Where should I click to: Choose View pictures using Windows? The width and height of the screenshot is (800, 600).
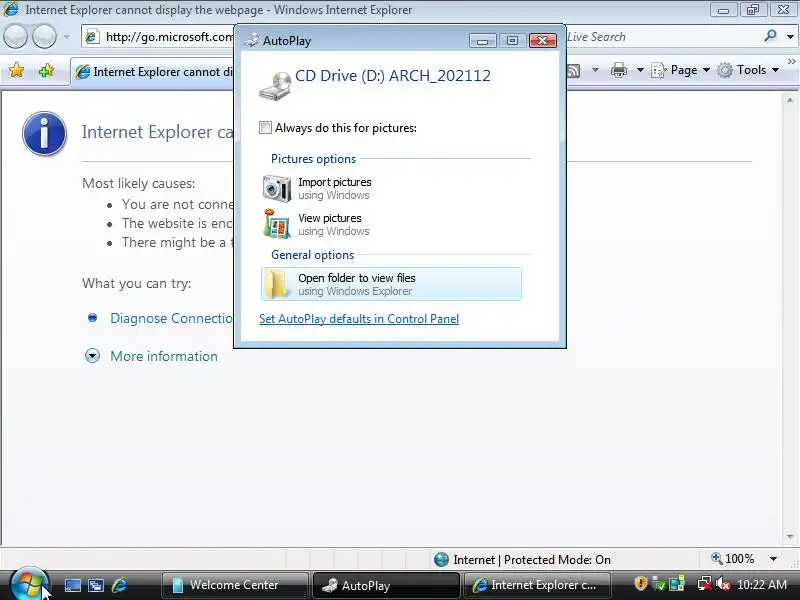[x=391, y=224]
